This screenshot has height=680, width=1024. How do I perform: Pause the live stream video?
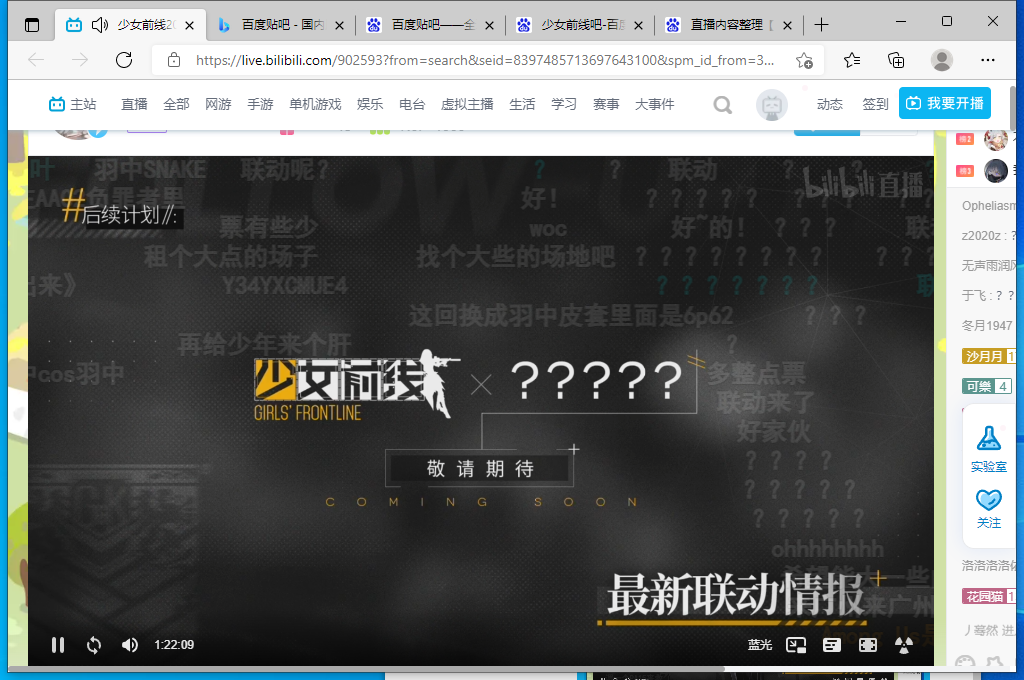(58, 645)
